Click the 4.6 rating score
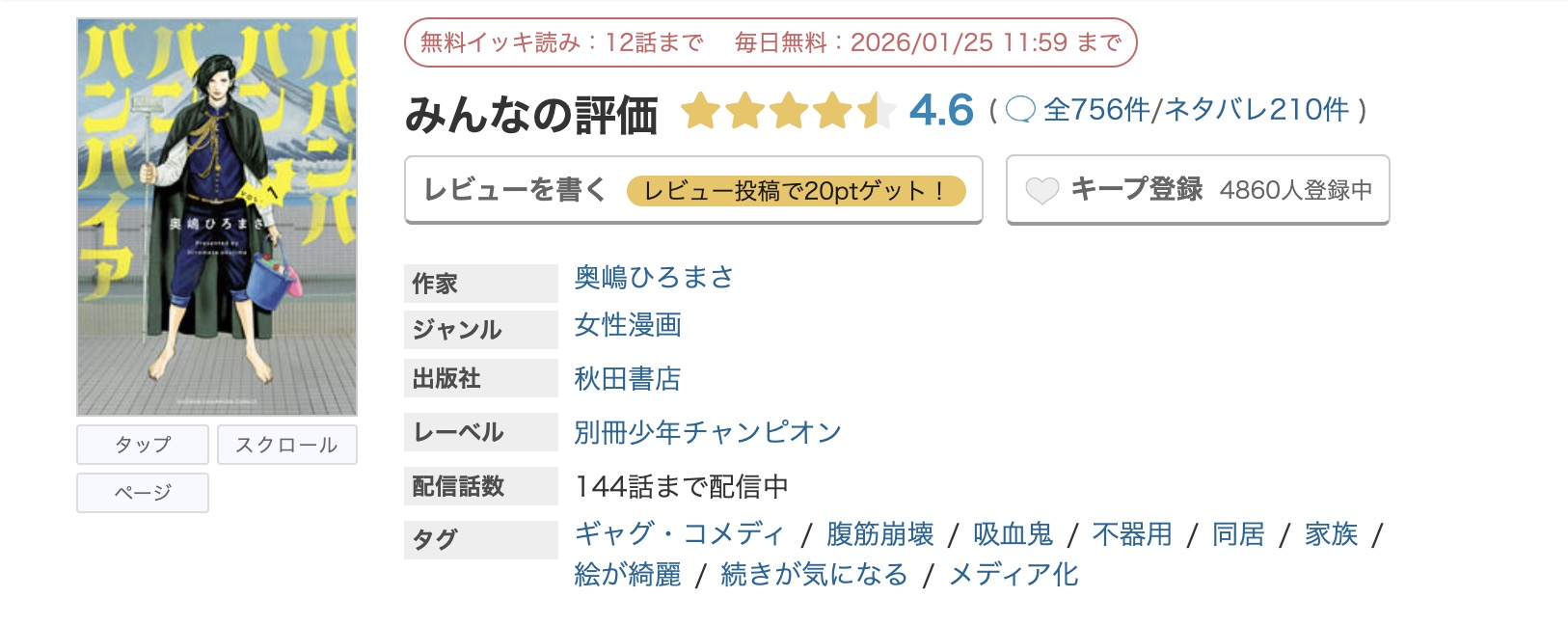1568x625 pixels. tap(941, 113)
